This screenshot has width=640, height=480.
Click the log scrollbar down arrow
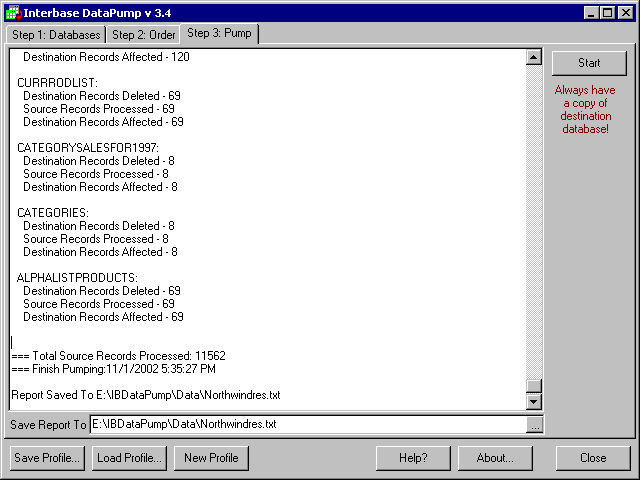[534, 402]
